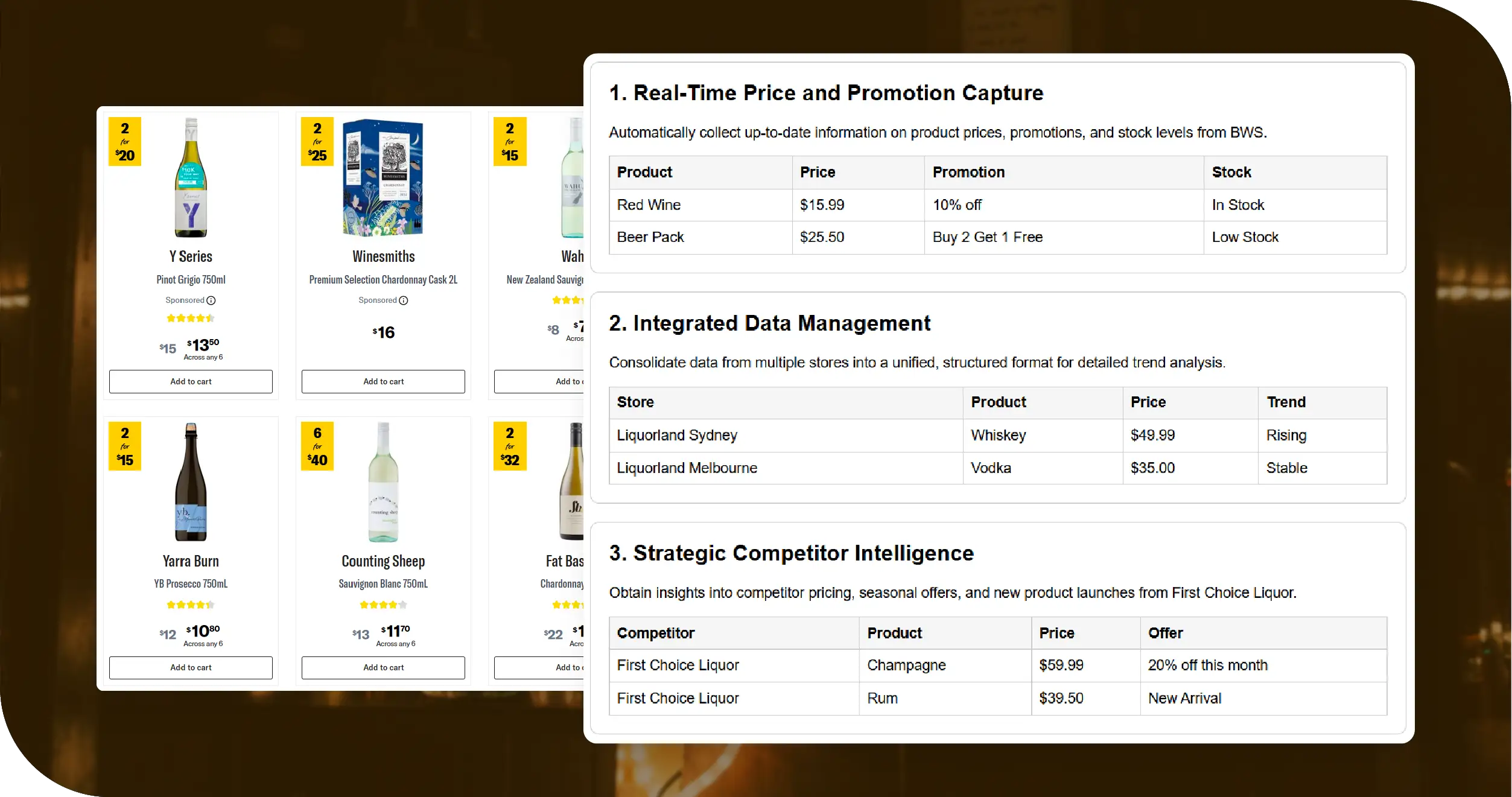Click the "2 for $32" badge on Fat Bastard Chardonnay
The width and height of the screenshot is (1512, 797).
pos(510,445)
